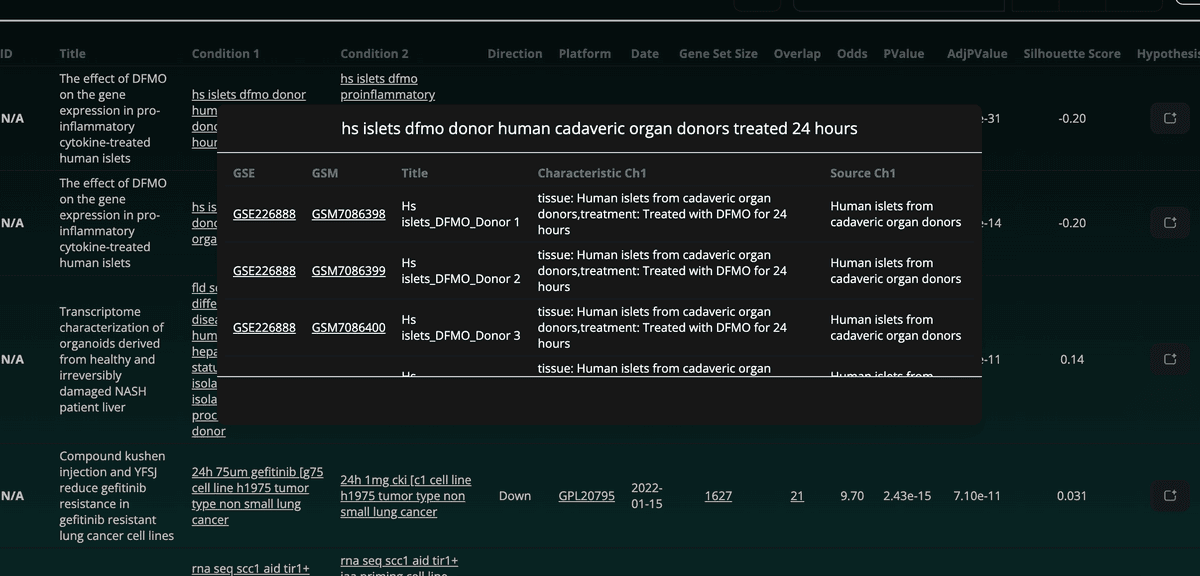This screenshot has width=1200, height=576.
Task: Open hypothesis icon for gefitinib resistance row
Action: point(1170,496)
